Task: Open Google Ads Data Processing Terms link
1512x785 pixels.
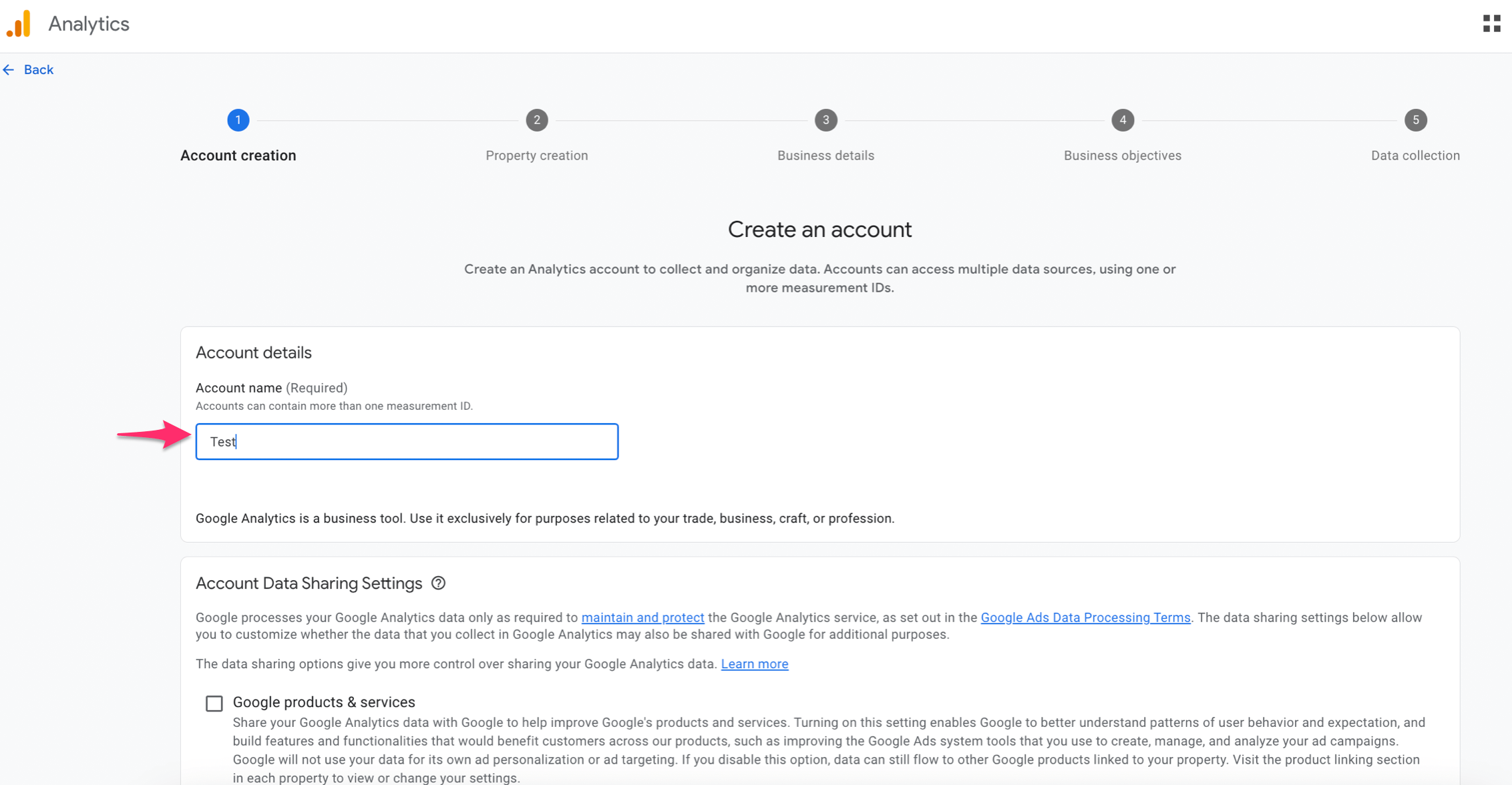Action: point(1085,617)
